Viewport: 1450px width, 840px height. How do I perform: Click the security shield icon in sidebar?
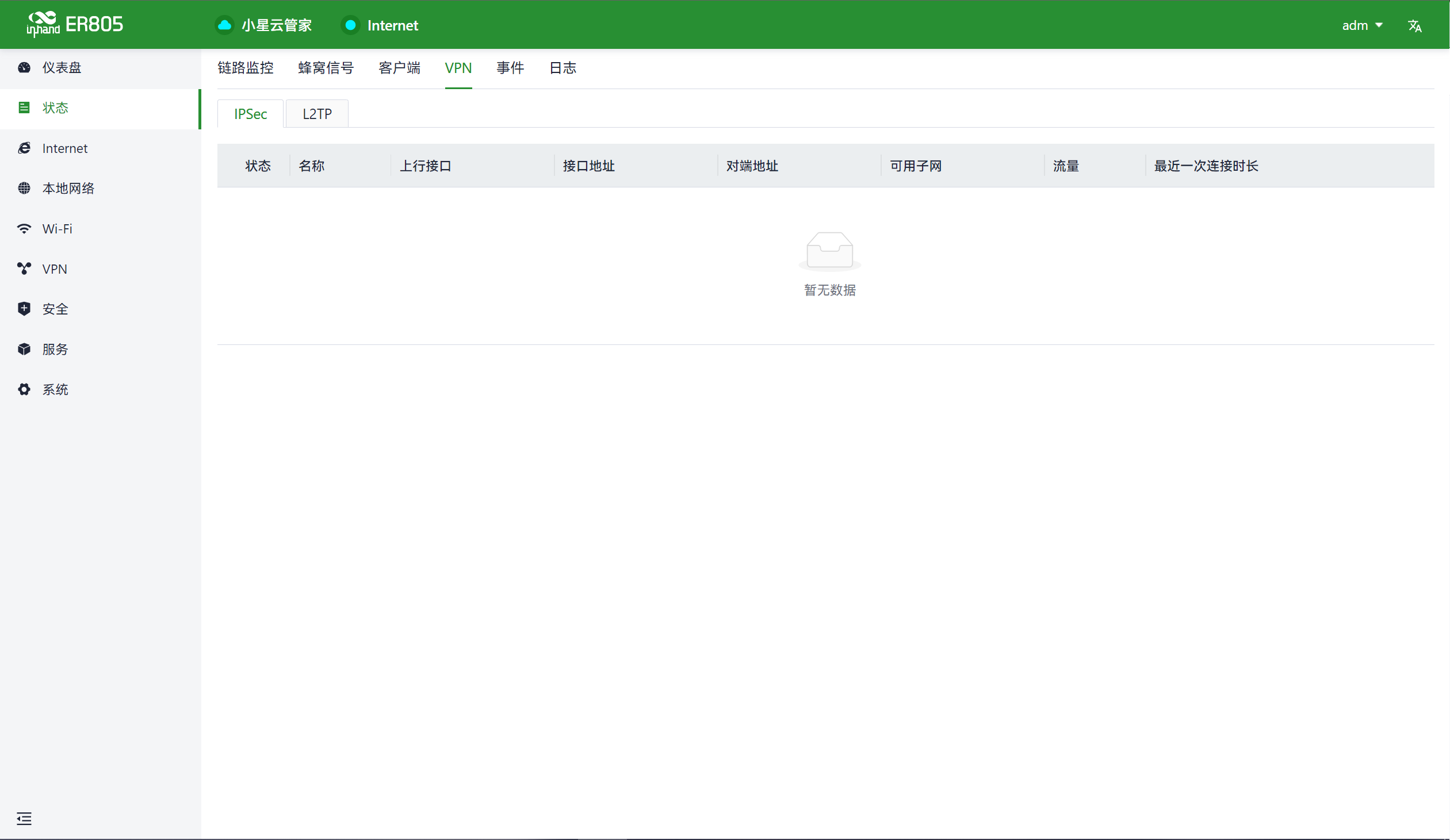pos(24,309)
